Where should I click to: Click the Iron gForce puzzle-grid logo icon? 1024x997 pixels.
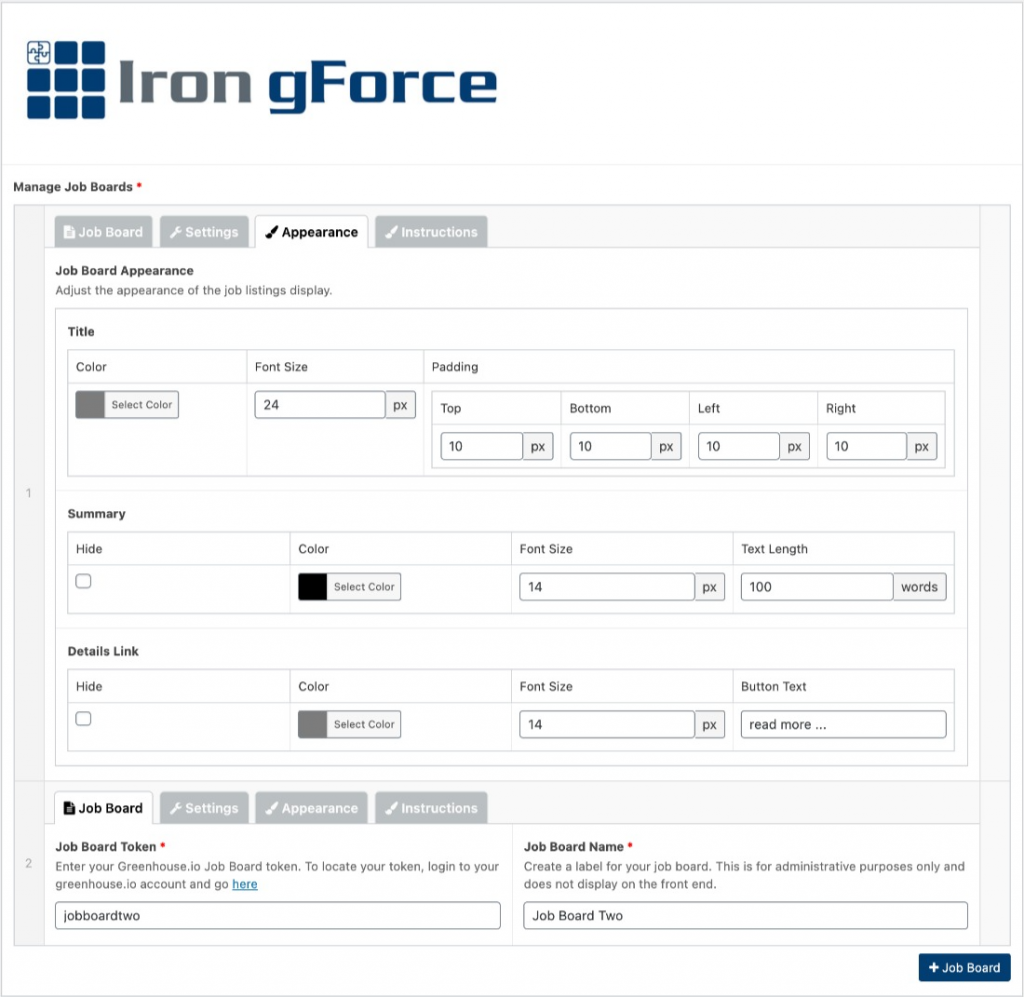65,77
